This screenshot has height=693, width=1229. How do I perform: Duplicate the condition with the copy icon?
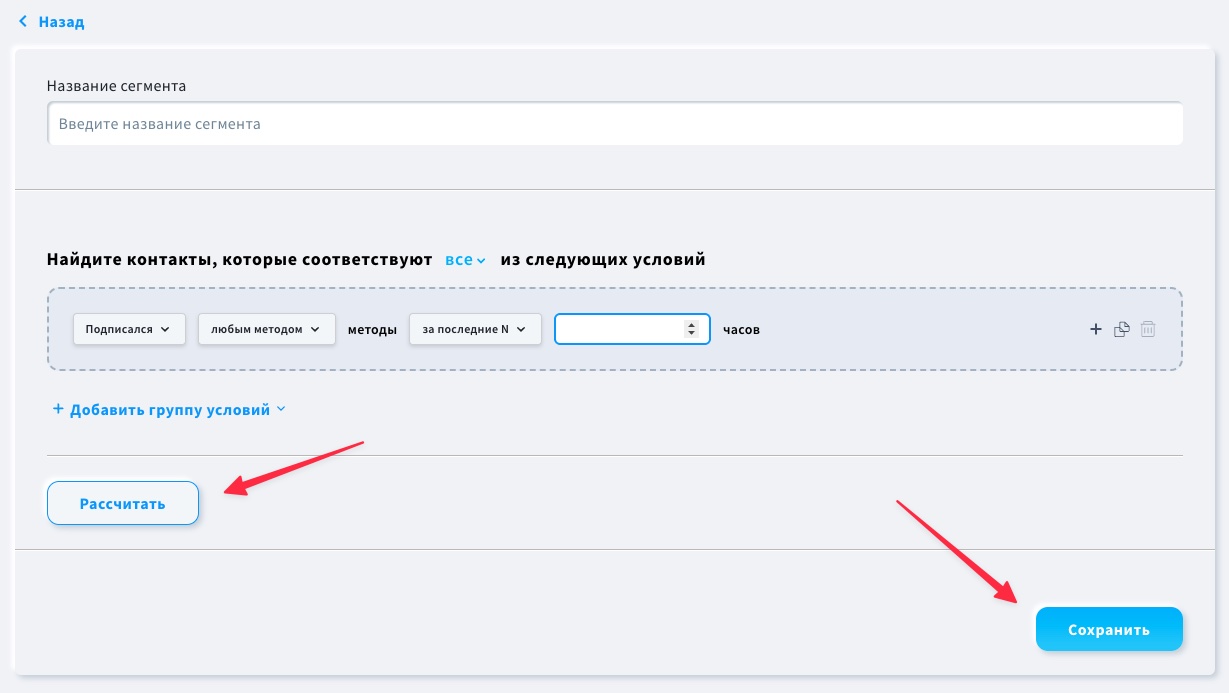click(1121, 329)
